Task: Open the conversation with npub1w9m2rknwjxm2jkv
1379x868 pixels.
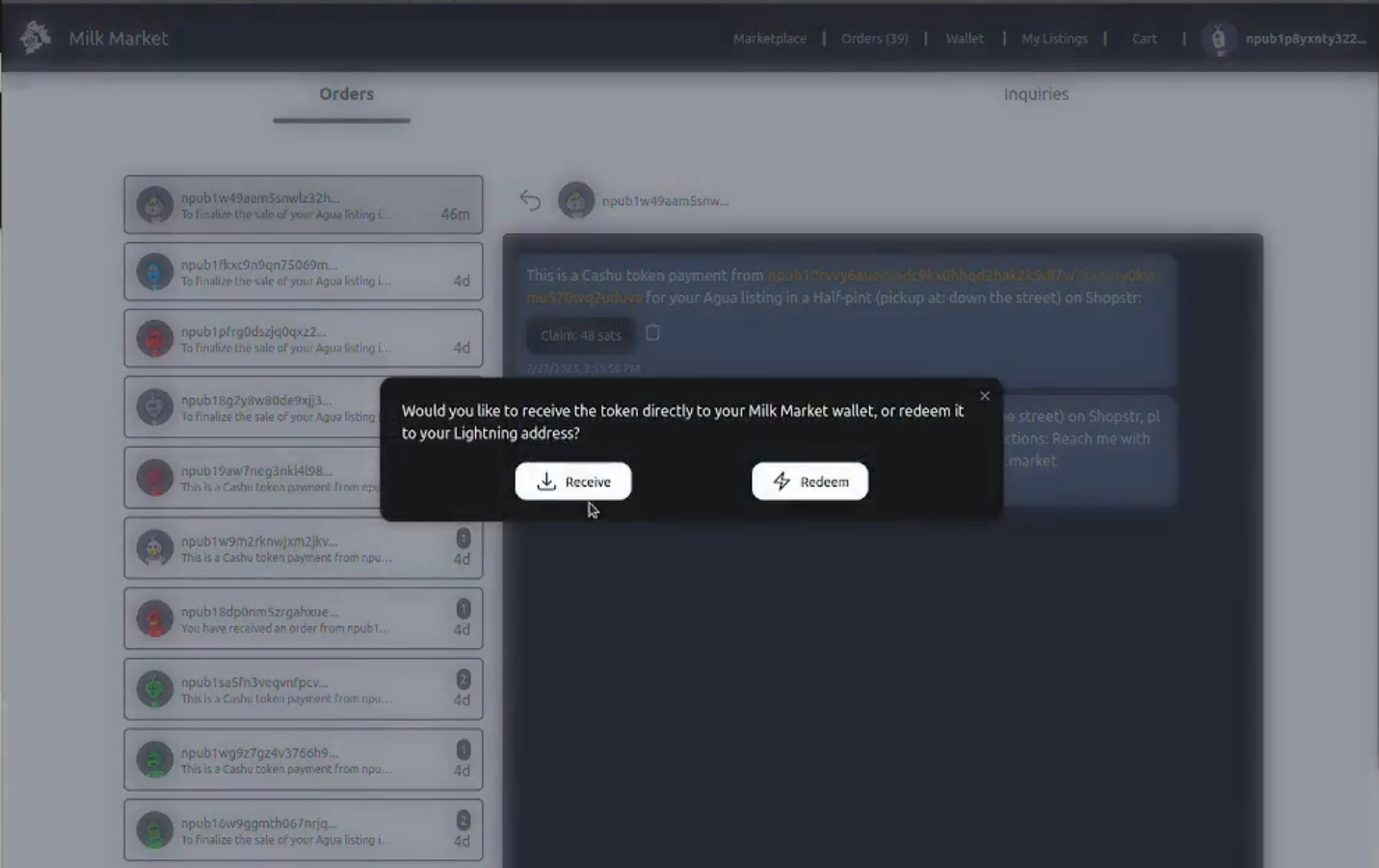Action: pyautogui.click(x=289, y=548)
